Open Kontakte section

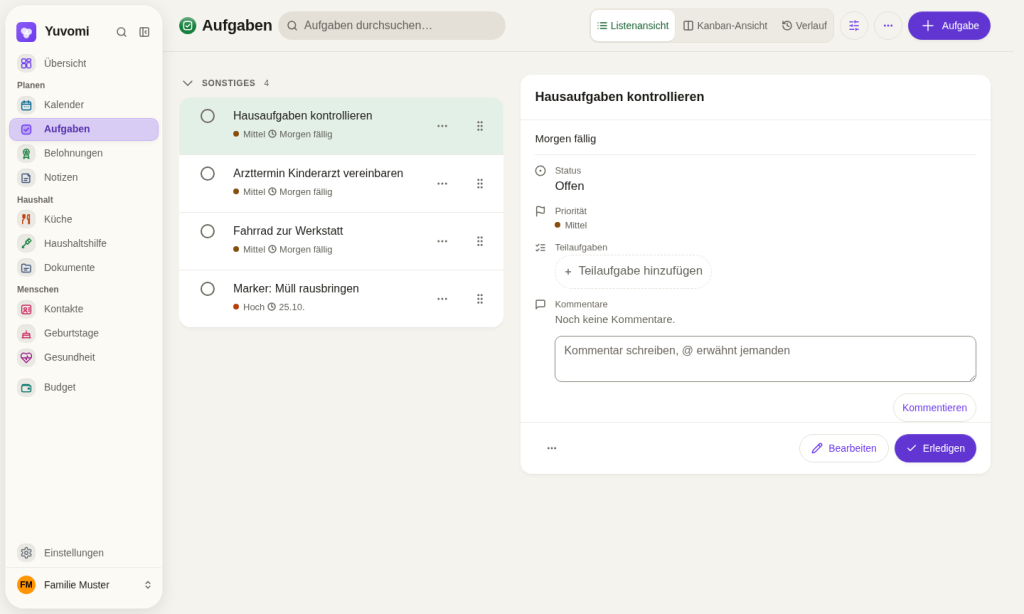pos(84,309)
